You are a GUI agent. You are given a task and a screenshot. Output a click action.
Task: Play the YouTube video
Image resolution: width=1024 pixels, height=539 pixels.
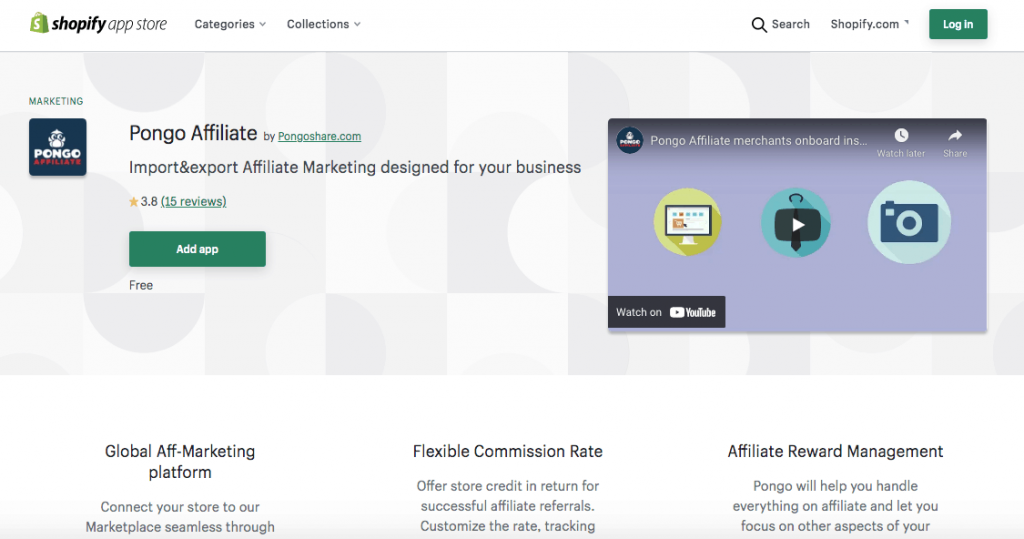(796, 225)
